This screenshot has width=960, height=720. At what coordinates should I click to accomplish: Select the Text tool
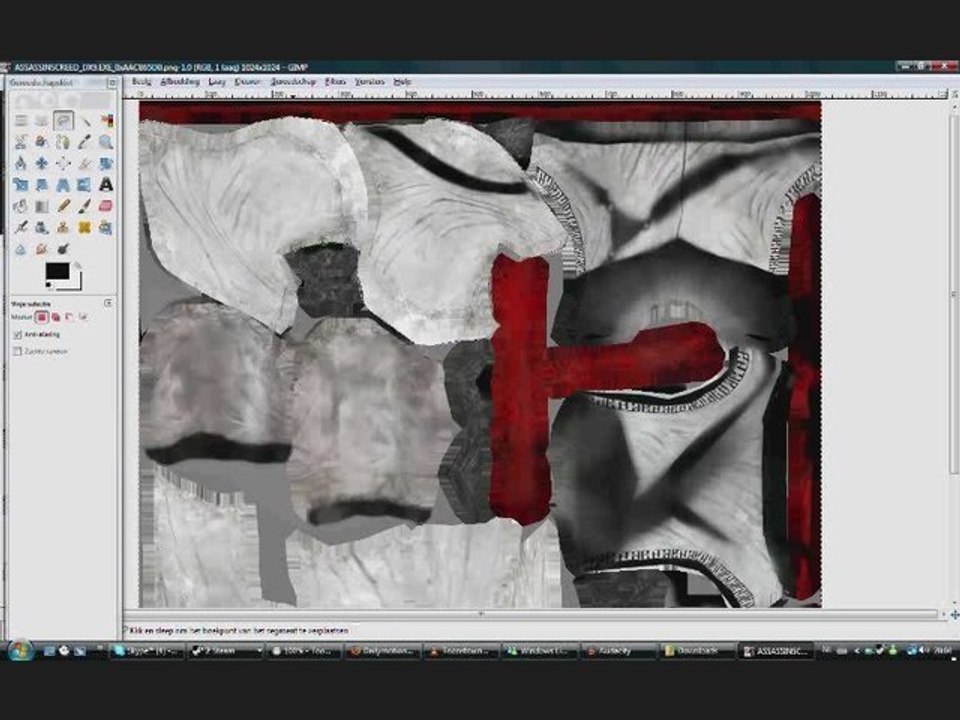[106, 184]
